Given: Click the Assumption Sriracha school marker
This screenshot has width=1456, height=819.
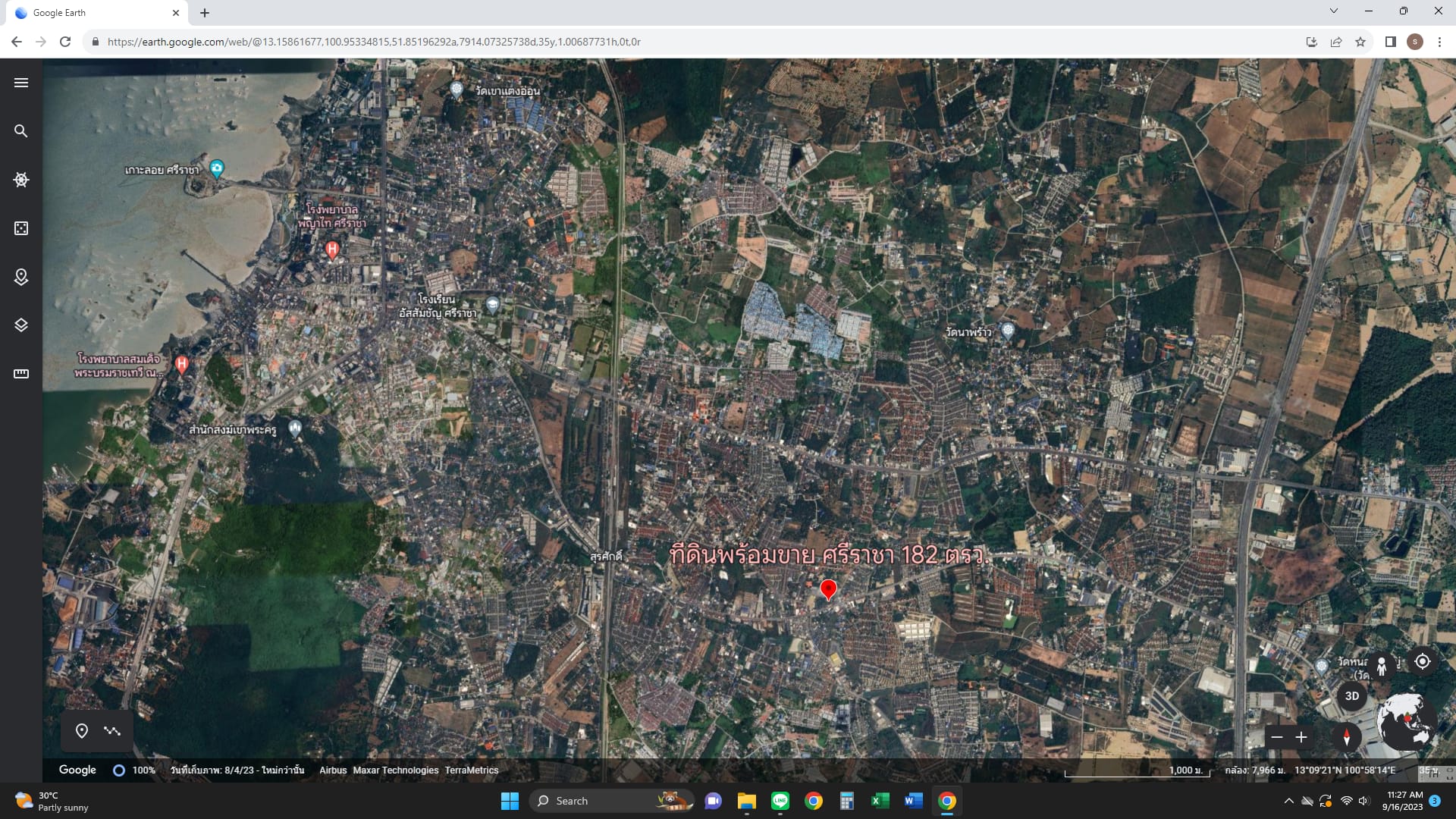Looking at the screenshot, I should pyautogui.click(x=492, y=305).
